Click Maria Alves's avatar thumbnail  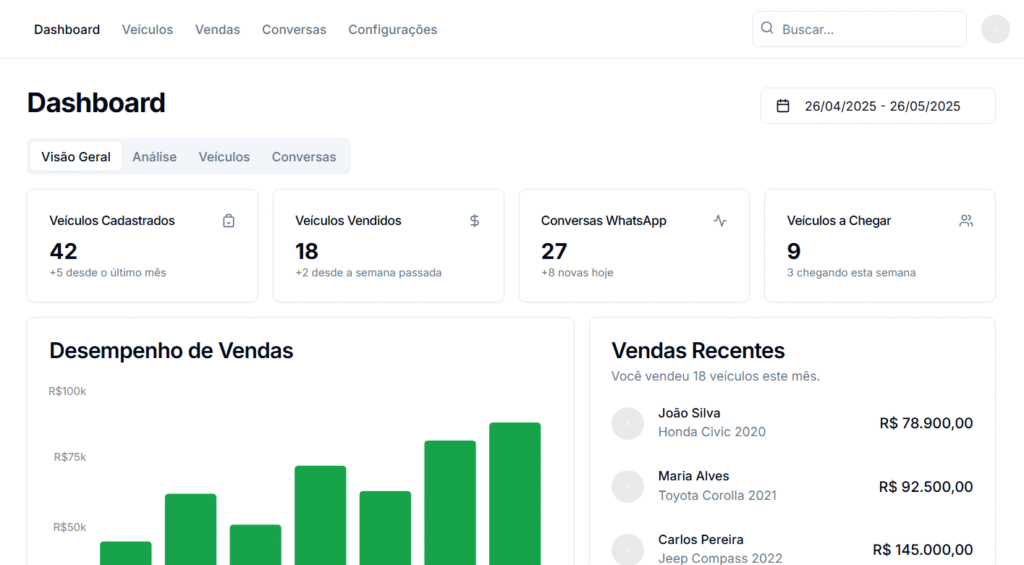[x=627, y=486]
